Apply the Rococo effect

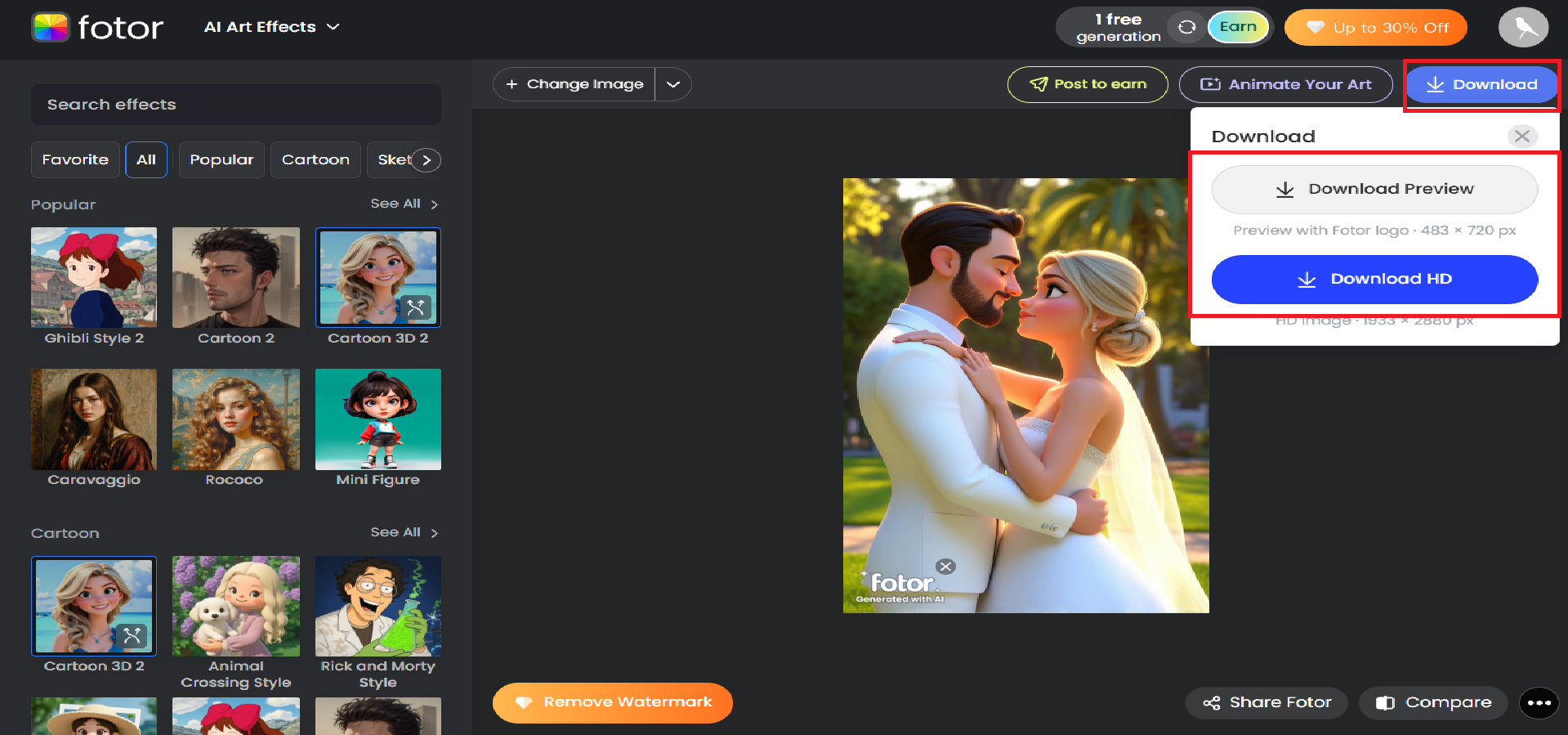tap(236, 428)
